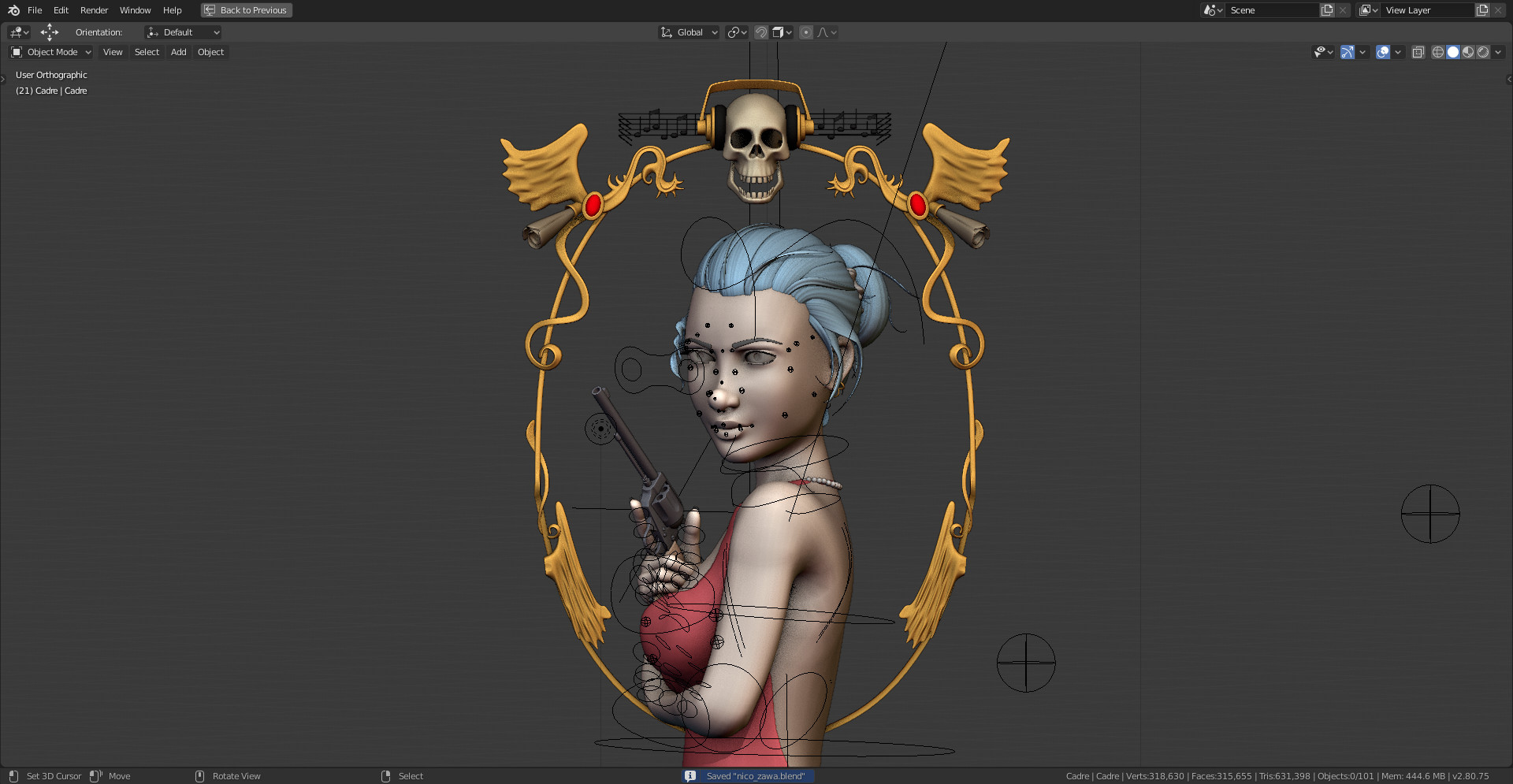
Task: Switch to Rendered viewport shading
Action: [1483, 52]
